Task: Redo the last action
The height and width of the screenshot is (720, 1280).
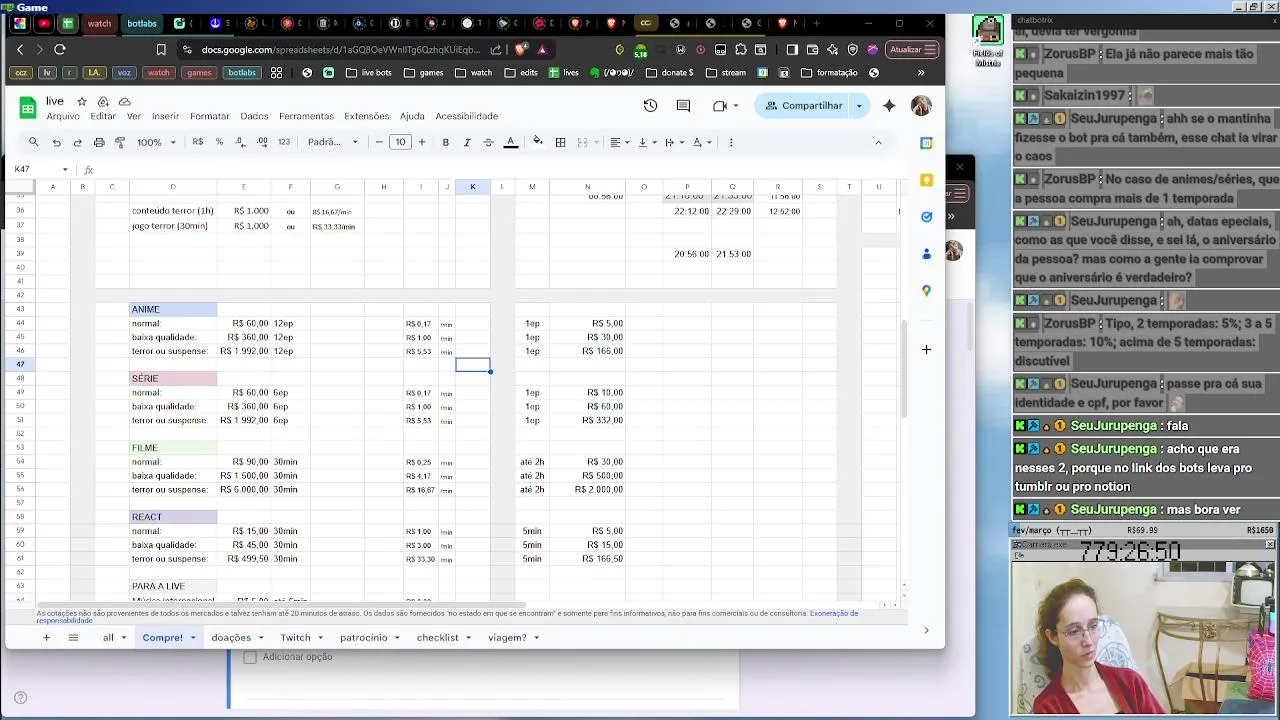Action: pyautogui.click(x=77, y=142)
